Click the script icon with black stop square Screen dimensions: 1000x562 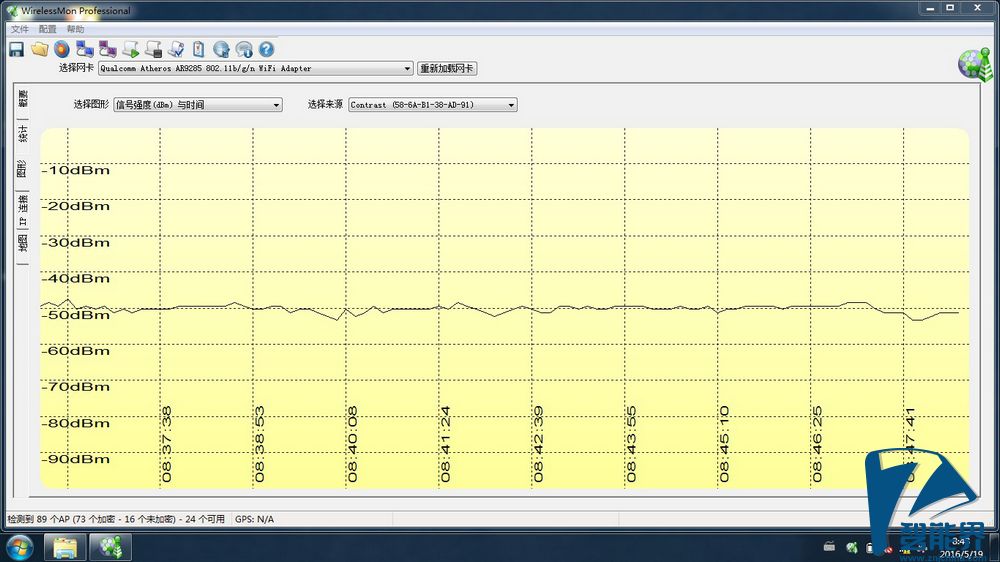coord(154,49)
